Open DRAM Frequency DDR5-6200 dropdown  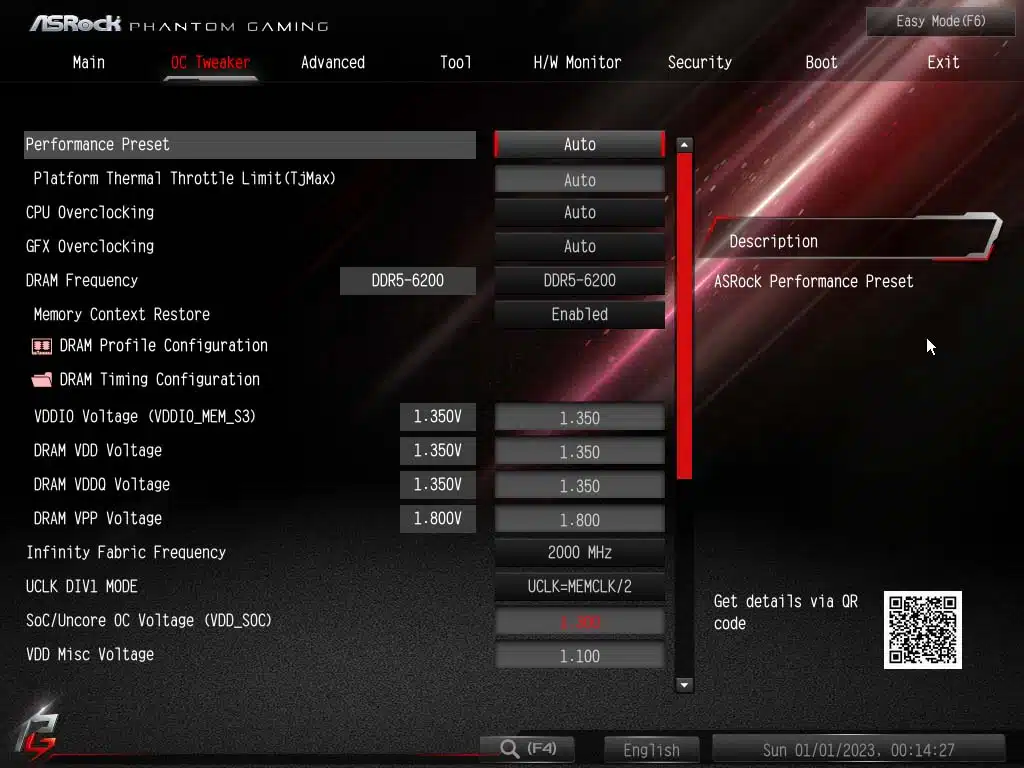tap(579, 281)
